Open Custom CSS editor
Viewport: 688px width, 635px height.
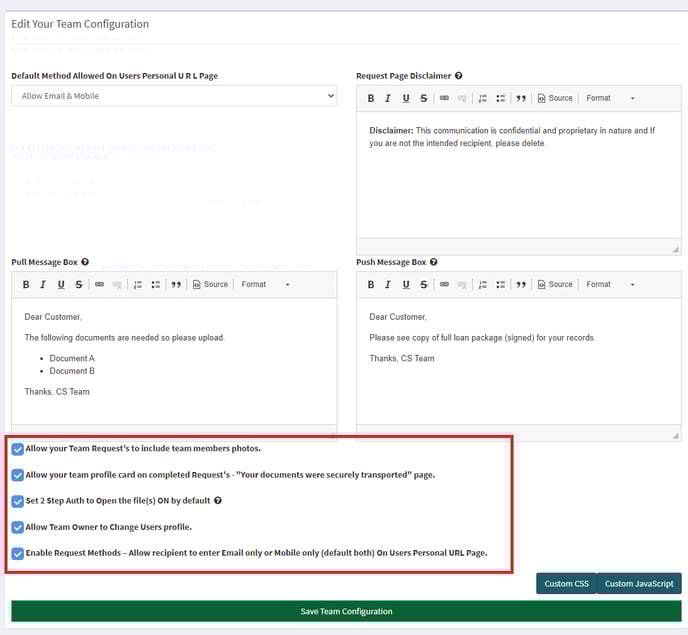click(566, 584)
